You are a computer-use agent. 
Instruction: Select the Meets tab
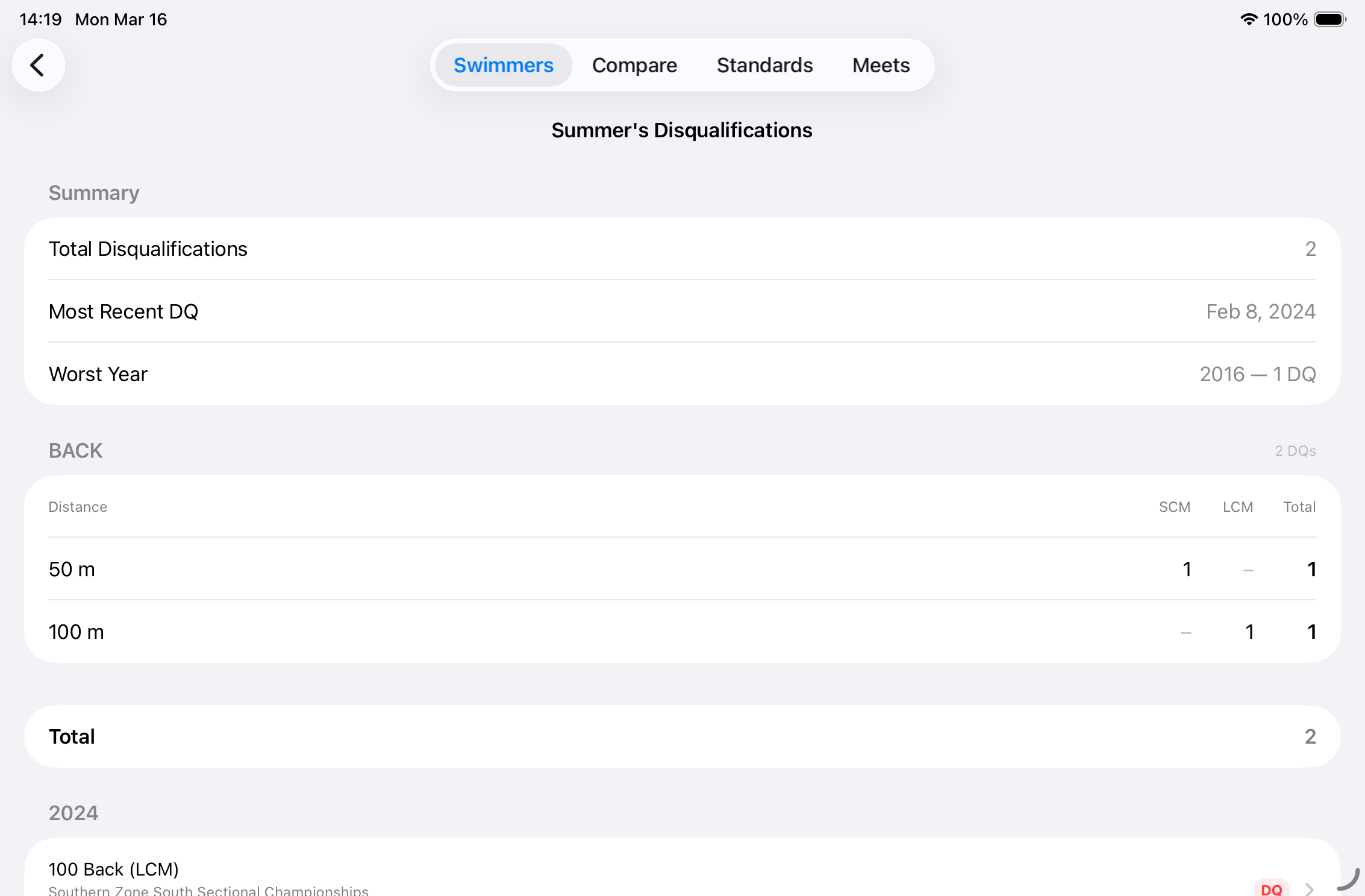[x=881, y=65]
